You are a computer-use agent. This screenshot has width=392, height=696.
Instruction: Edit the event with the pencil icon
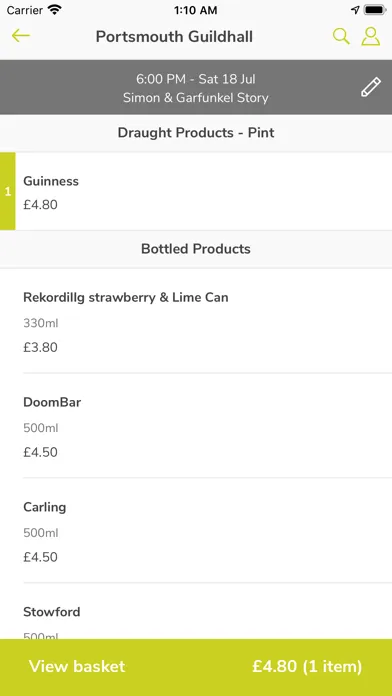371,87
